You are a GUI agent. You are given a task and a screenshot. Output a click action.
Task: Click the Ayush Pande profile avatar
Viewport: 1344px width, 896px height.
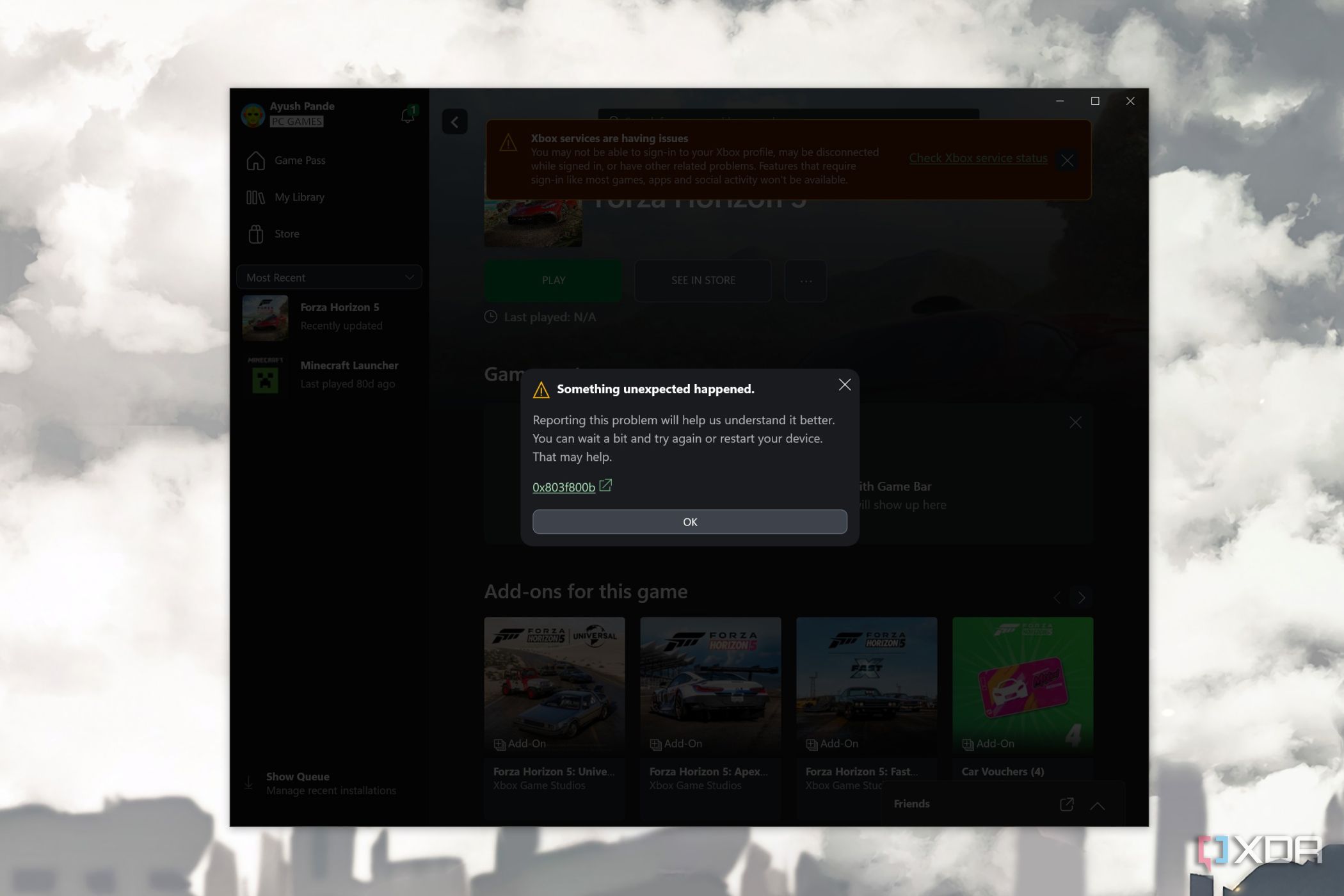tap(253, 115)
